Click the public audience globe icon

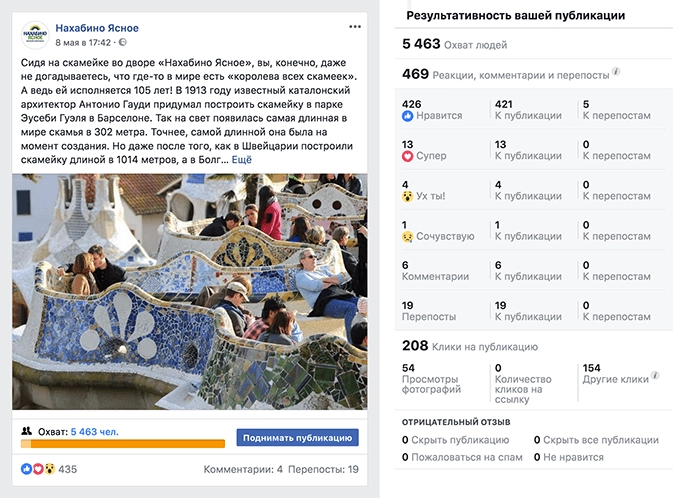123,42
